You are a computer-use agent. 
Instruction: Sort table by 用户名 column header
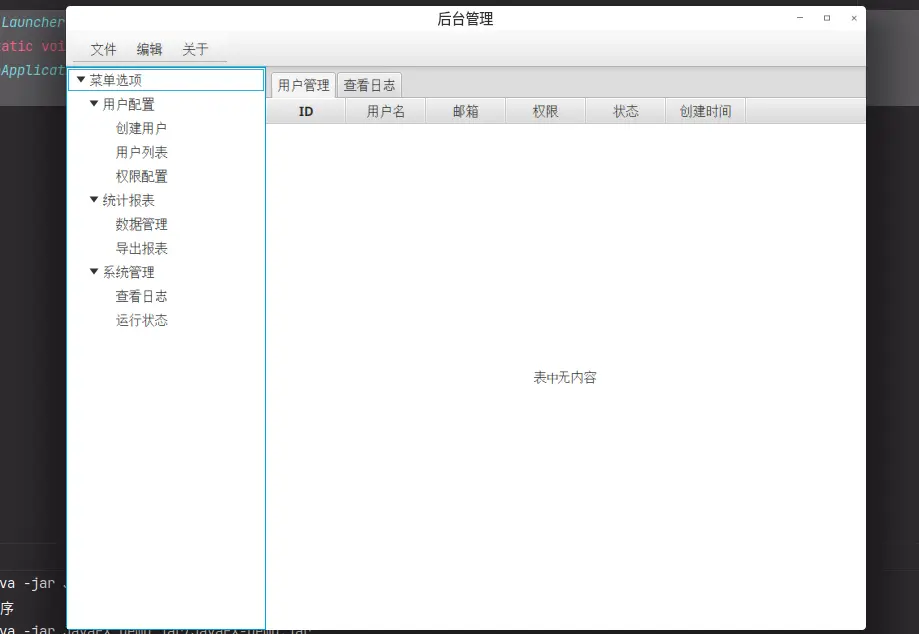[x=386, y=111]
